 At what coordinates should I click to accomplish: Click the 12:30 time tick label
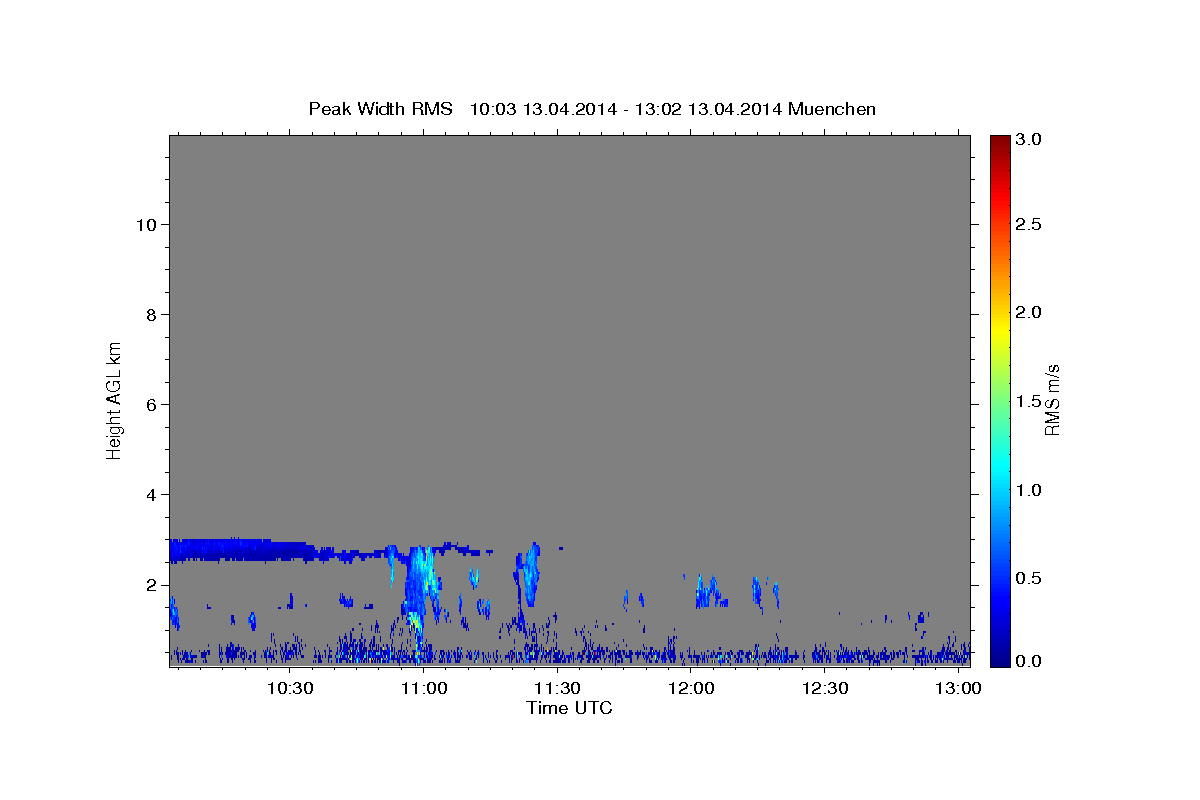point(825,689)
